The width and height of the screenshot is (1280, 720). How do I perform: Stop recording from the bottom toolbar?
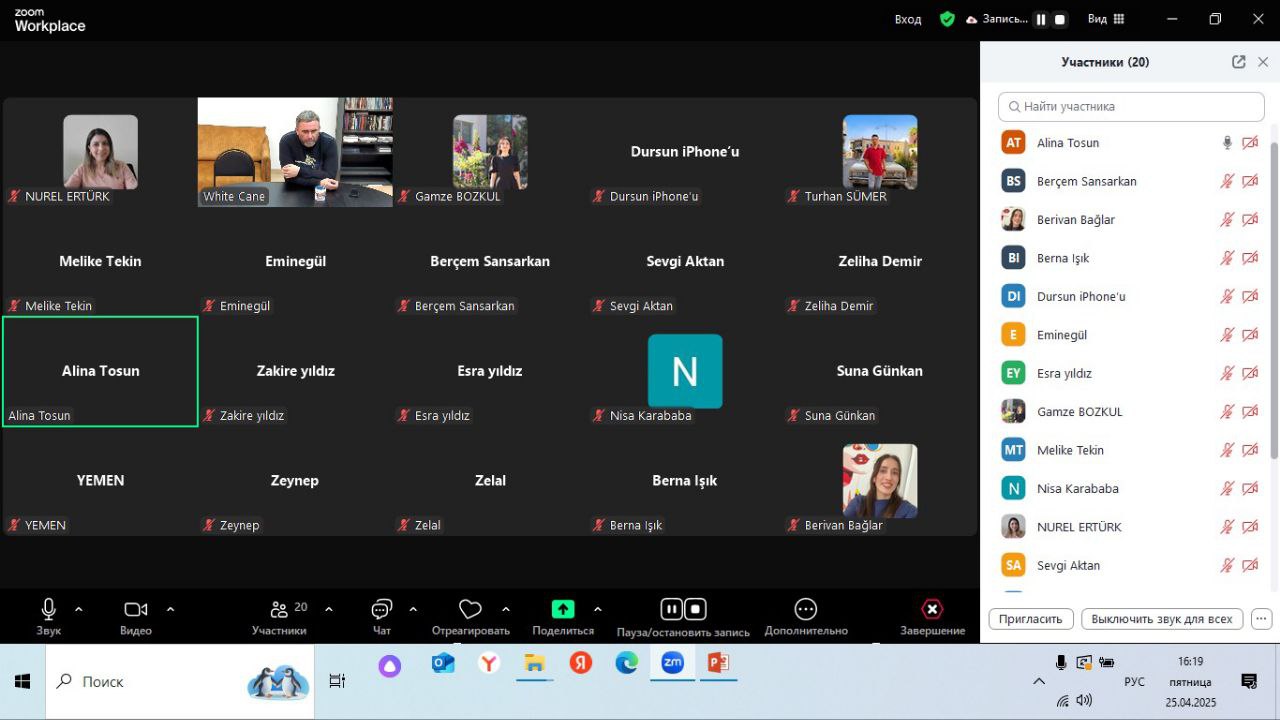(x=695, y=609)
